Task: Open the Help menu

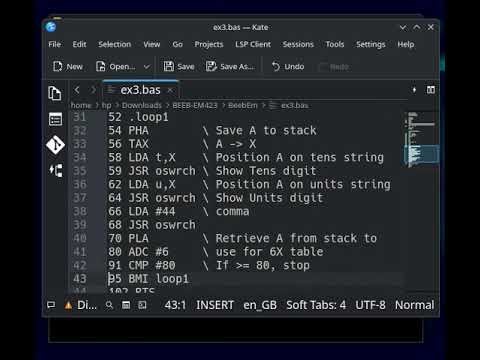Action: (406, 44)
